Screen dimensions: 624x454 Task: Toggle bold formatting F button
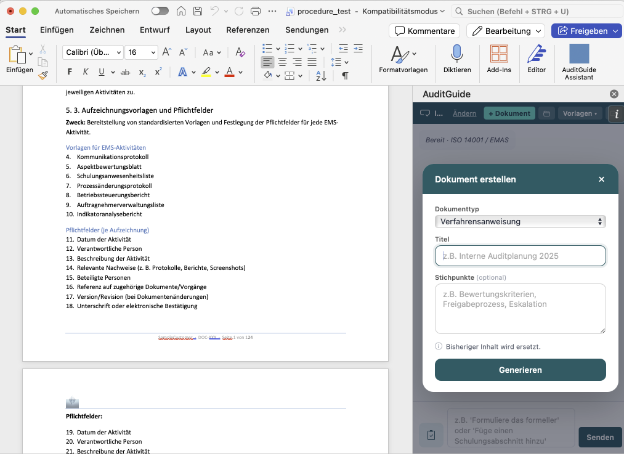[x=70, y=72]
